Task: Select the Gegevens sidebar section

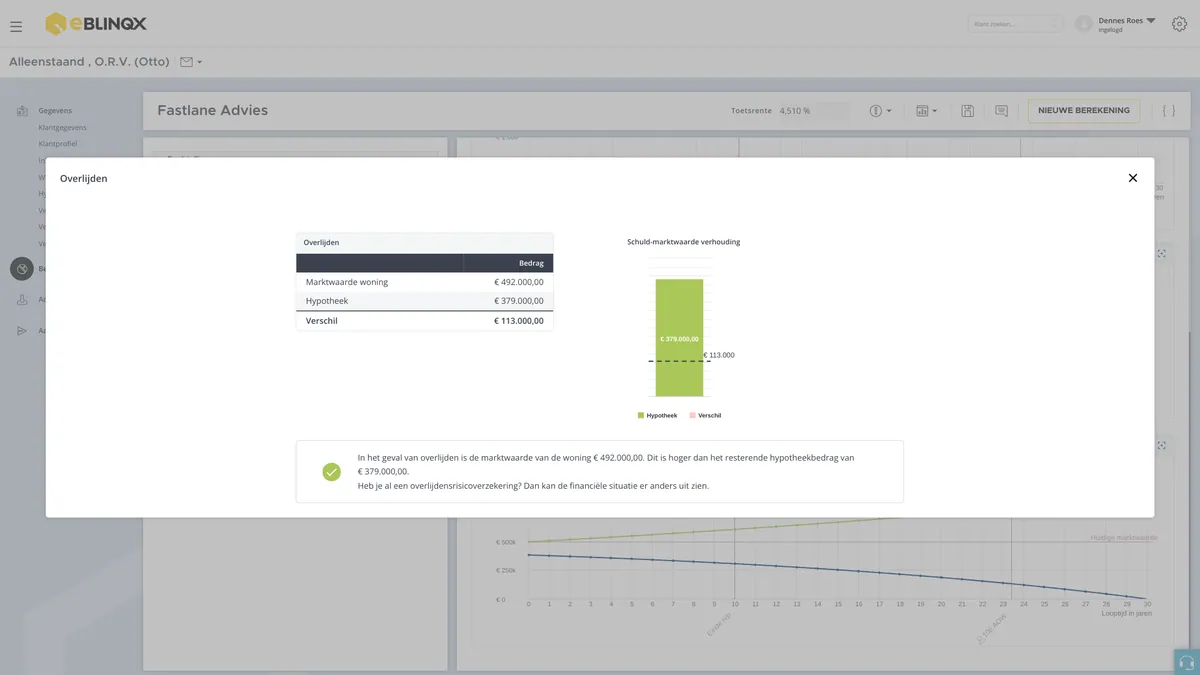Action: 55,111
